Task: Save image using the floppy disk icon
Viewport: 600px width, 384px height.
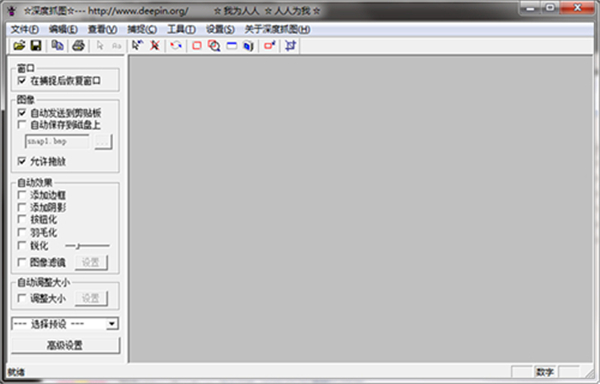Action: tap(36, 46)
